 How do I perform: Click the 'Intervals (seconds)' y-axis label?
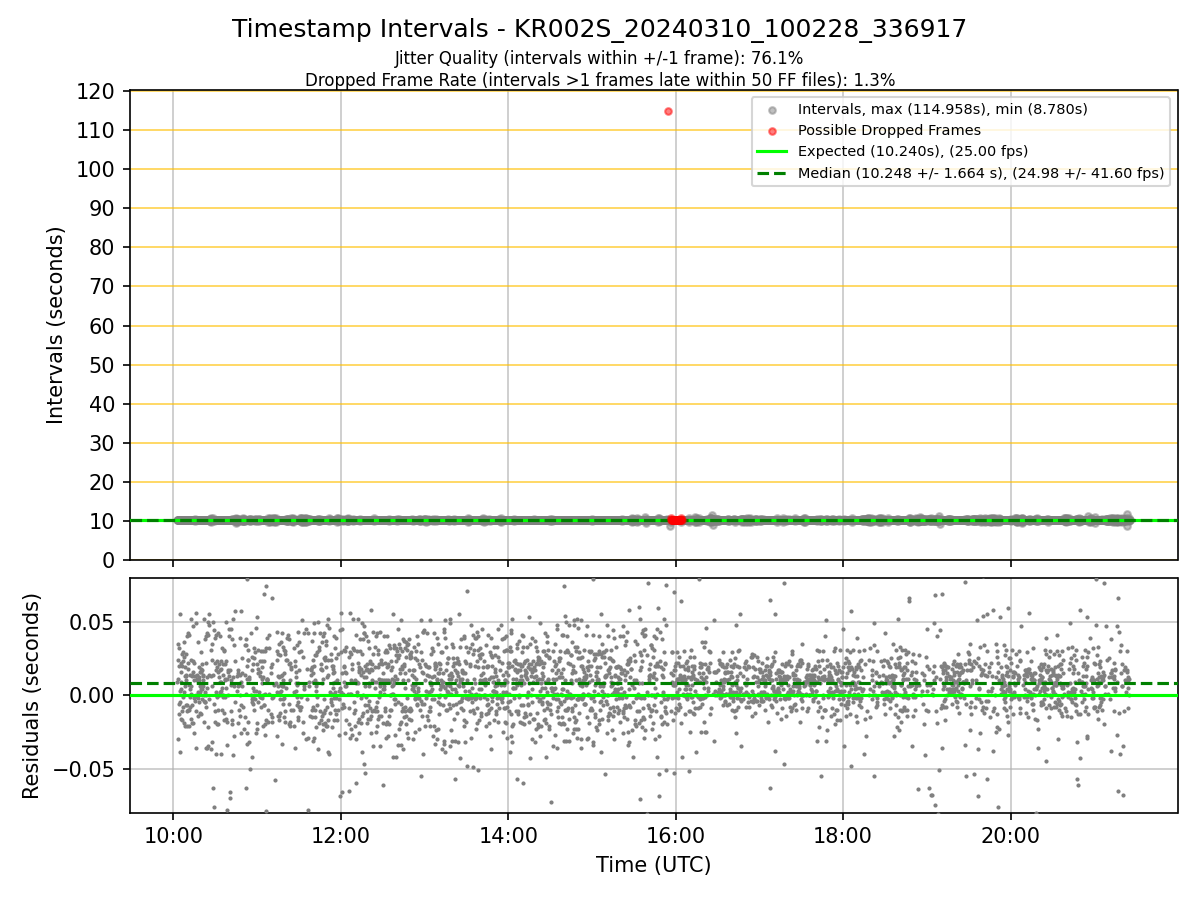point(56,325)
